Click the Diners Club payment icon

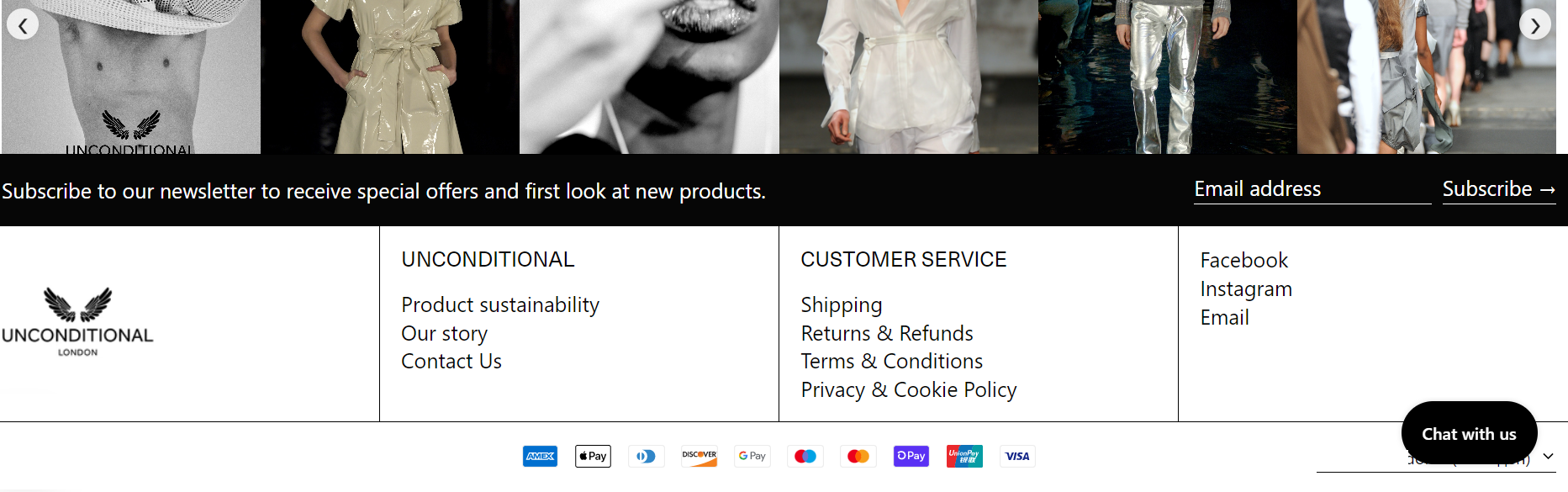pos(646,456)
